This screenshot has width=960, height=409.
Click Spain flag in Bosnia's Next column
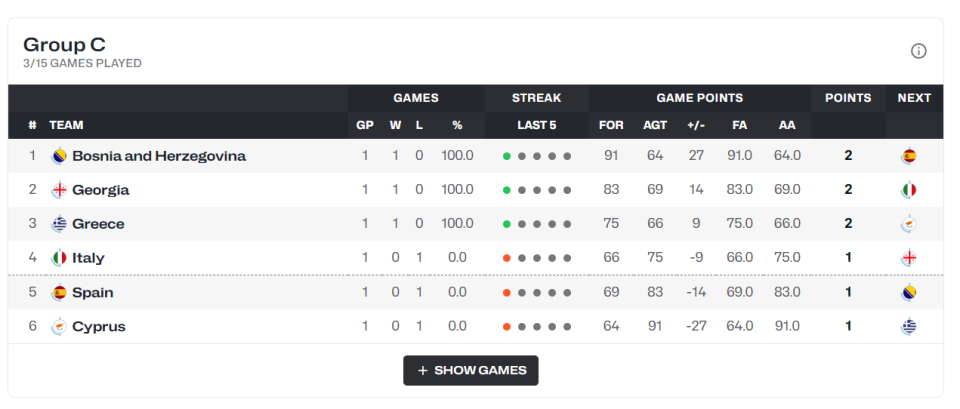908,156
